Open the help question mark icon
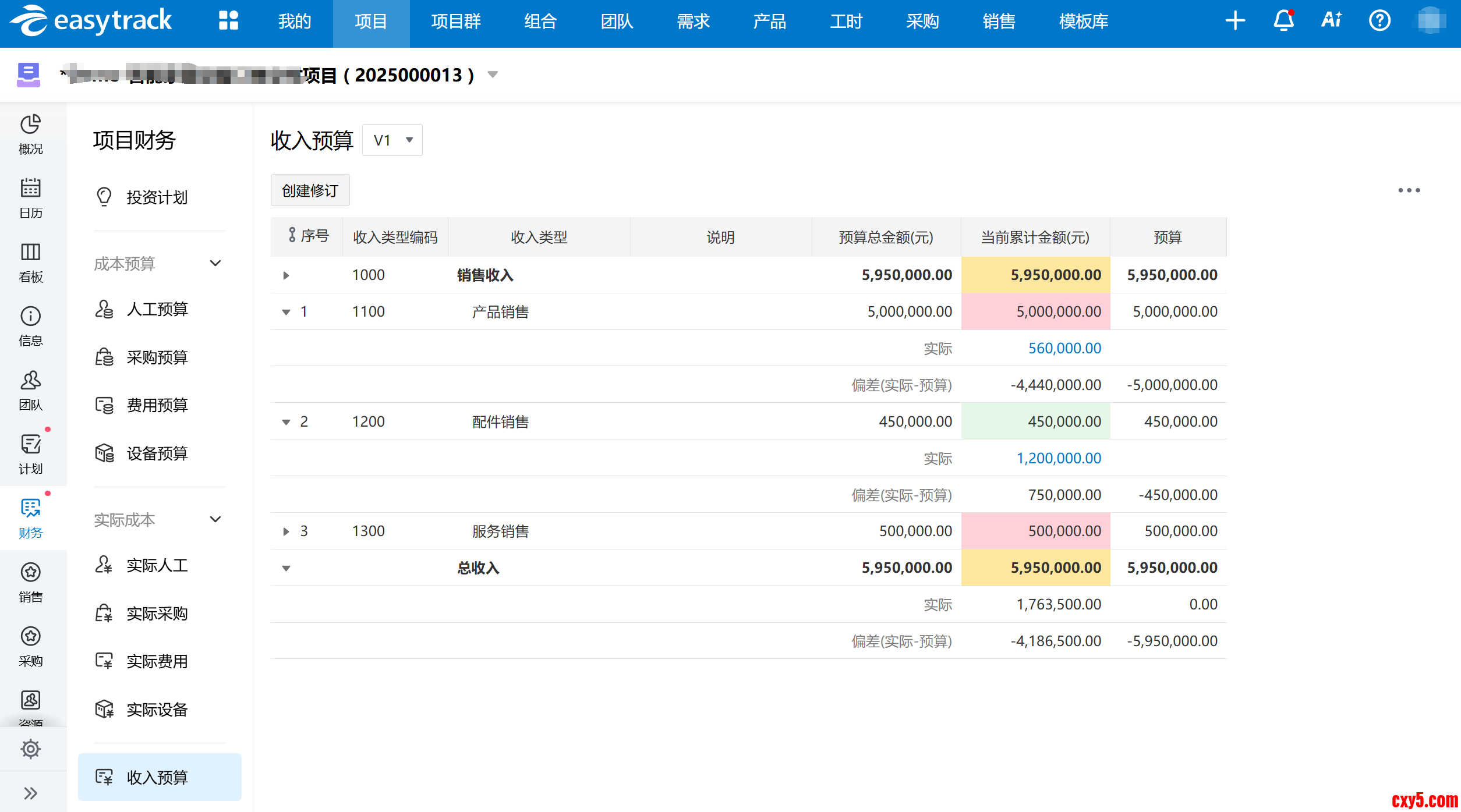The image size is (1461, 812). point(1379,21)
